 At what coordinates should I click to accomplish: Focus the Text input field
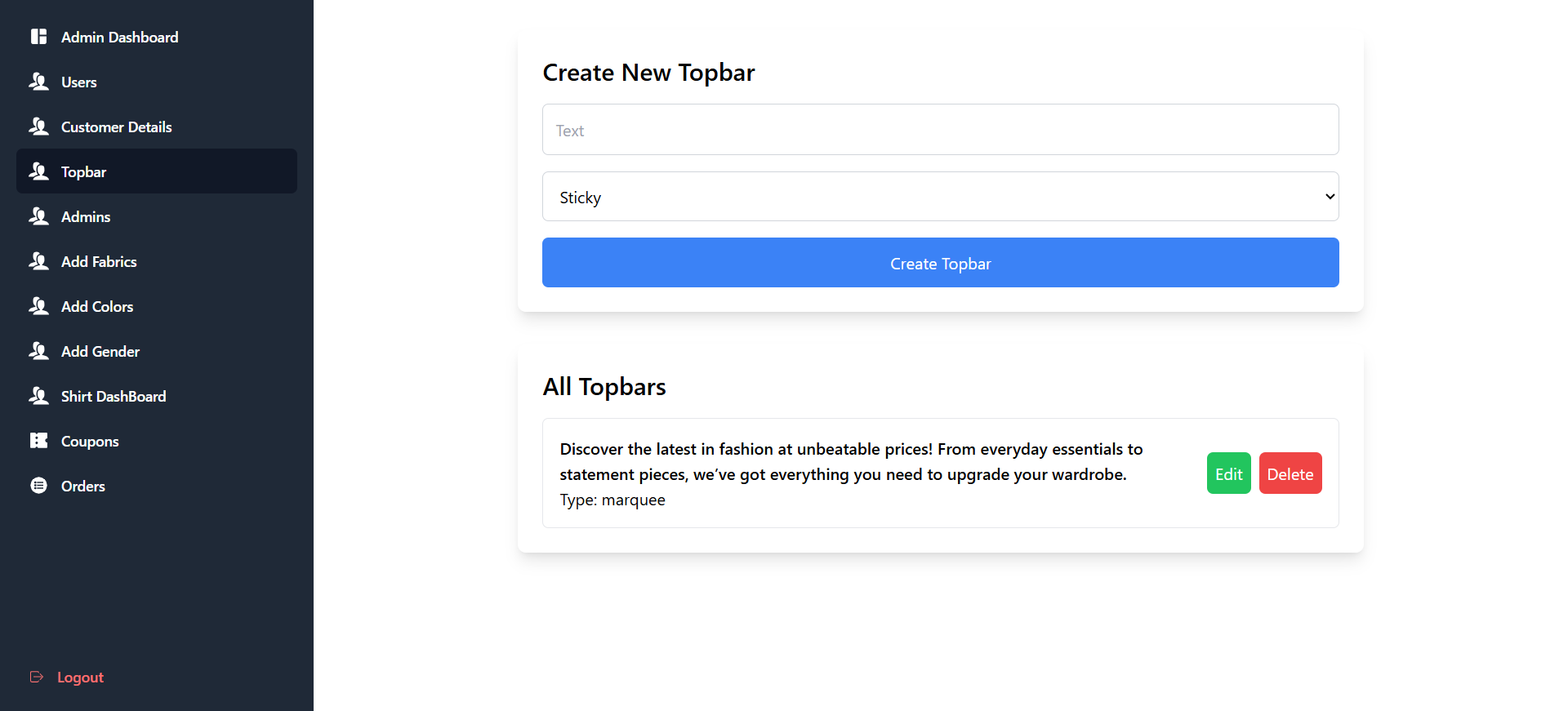939,130
